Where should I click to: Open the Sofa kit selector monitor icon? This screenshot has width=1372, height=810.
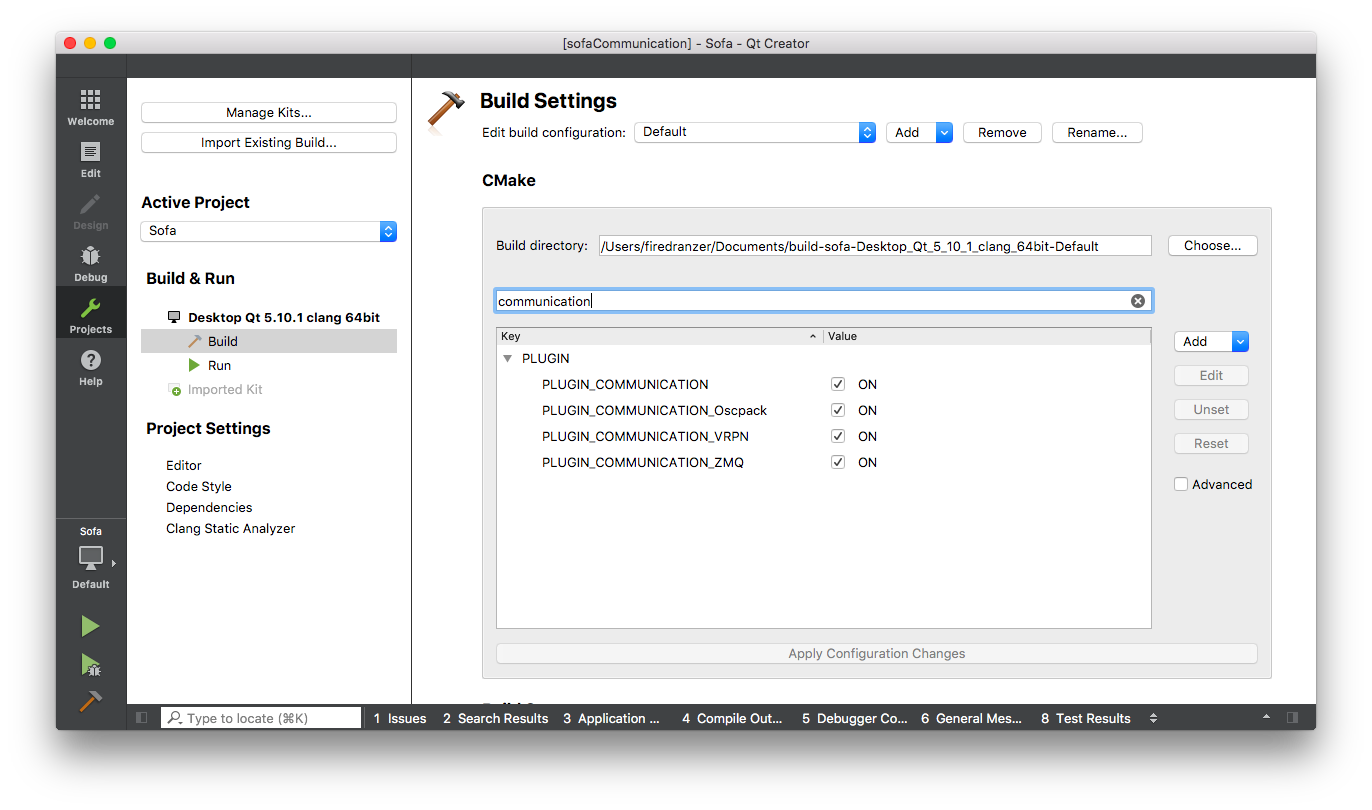[91, 558]
